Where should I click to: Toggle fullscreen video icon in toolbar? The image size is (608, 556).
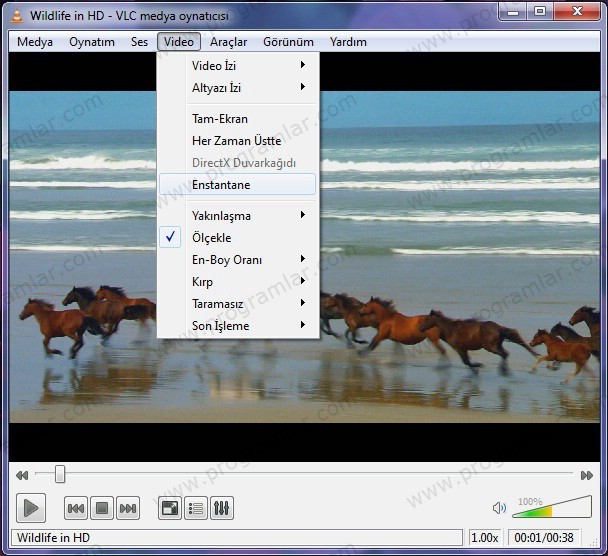[170, 508]
